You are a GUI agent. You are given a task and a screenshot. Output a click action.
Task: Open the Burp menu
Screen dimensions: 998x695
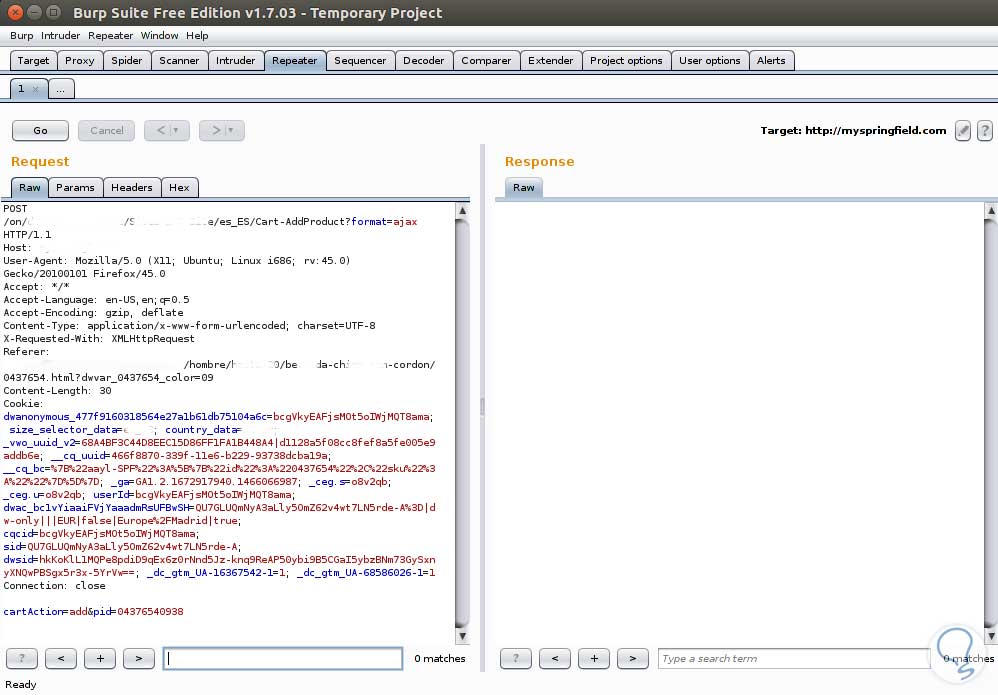pos(21,35)
